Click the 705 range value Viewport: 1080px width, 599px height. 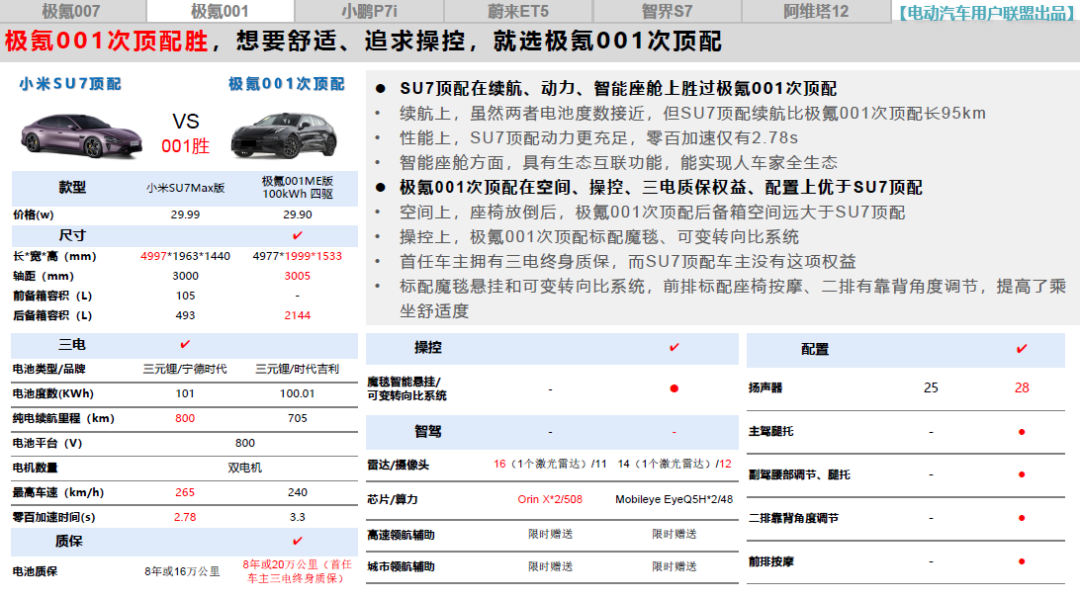click(x=298, y=419)
